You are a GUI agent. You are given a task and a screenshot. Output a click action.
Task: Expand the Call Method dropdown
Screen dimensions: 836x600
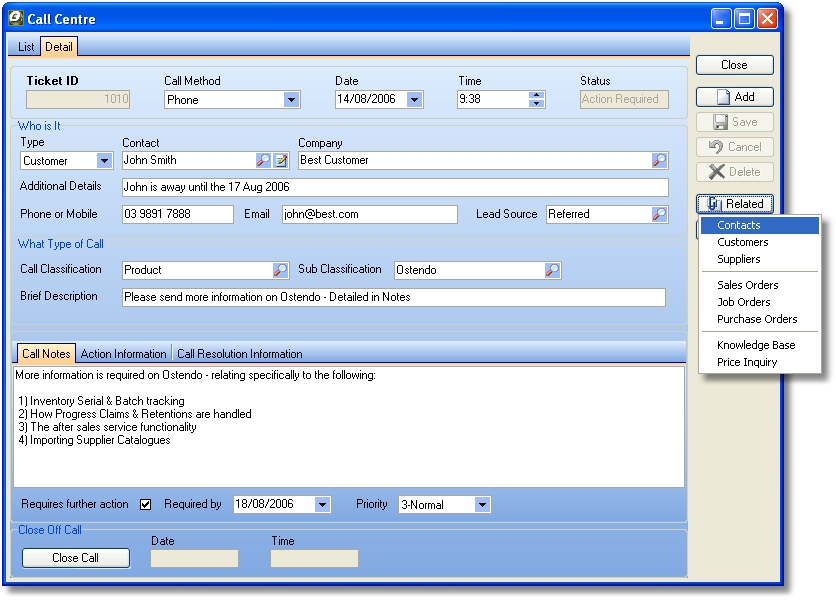click(x=291, y=100)
